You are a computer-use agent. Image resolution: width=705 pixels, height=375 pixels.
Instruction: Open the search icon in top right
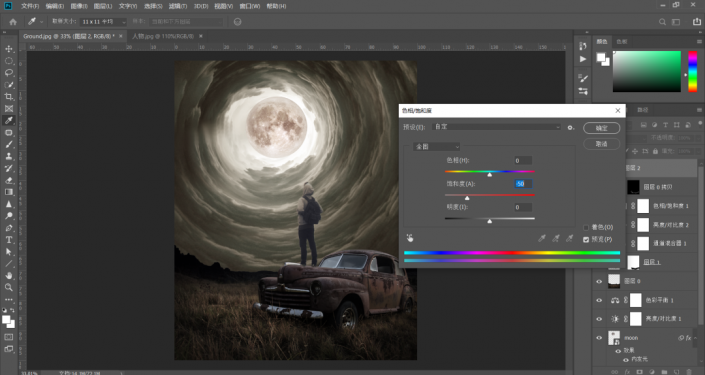point(662,22)
